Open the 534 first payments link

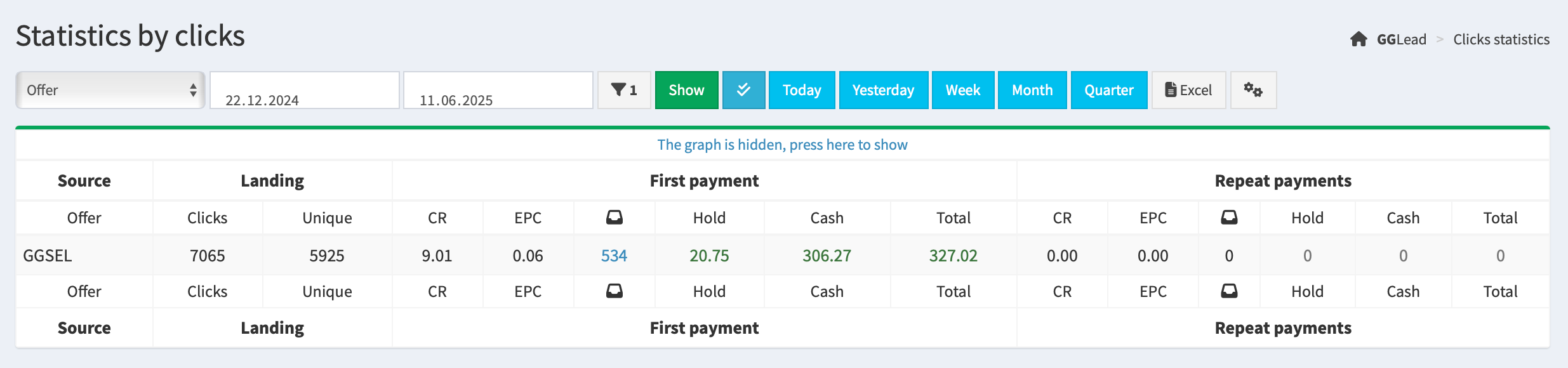[x=614, y=256]
